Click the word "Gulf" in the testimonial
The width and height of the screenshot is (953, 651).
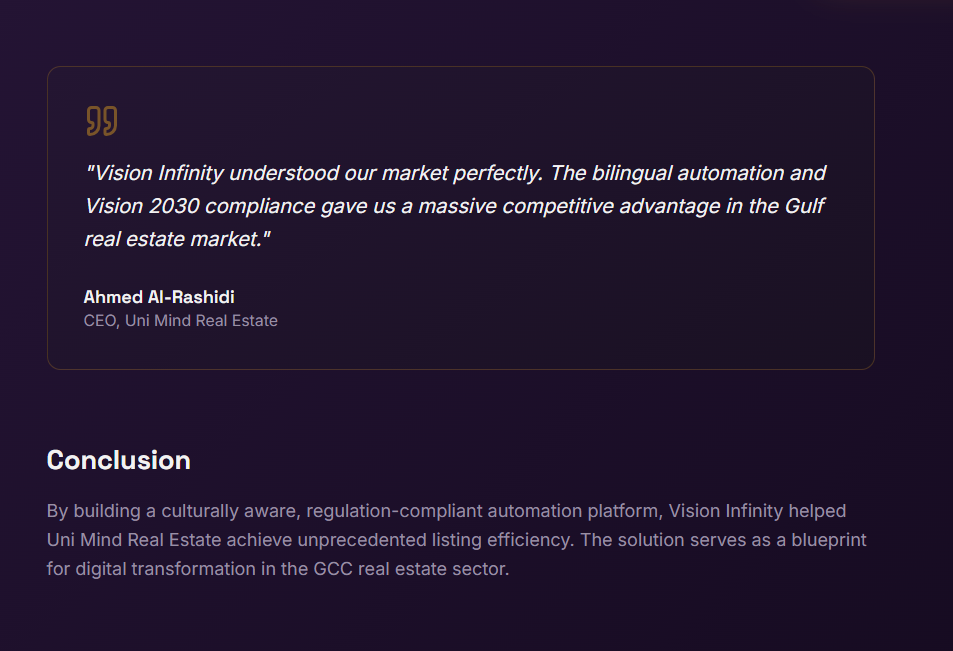tap(805, 206)
